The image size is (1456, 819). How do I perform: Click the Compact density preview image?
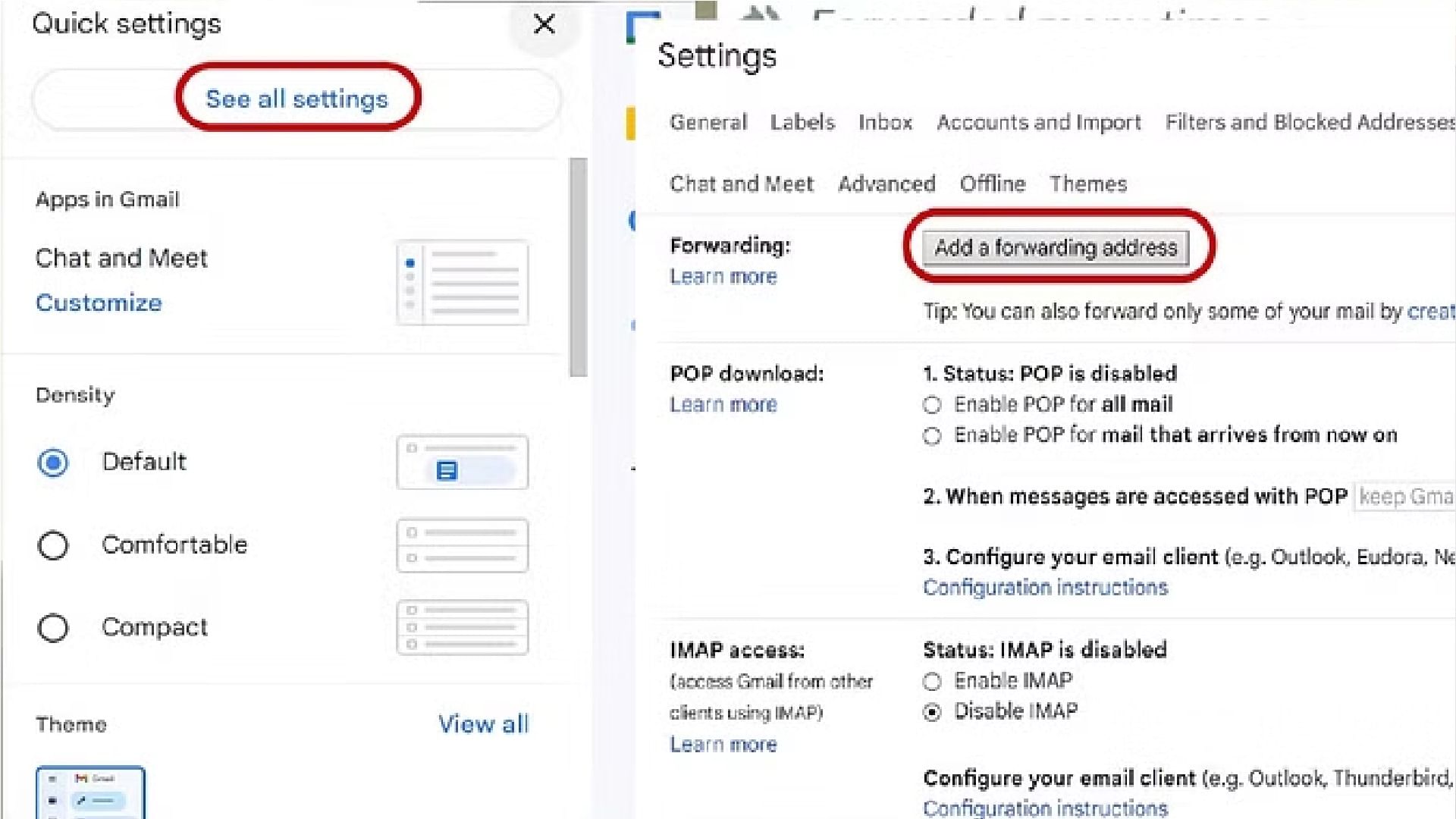(462, 627)
